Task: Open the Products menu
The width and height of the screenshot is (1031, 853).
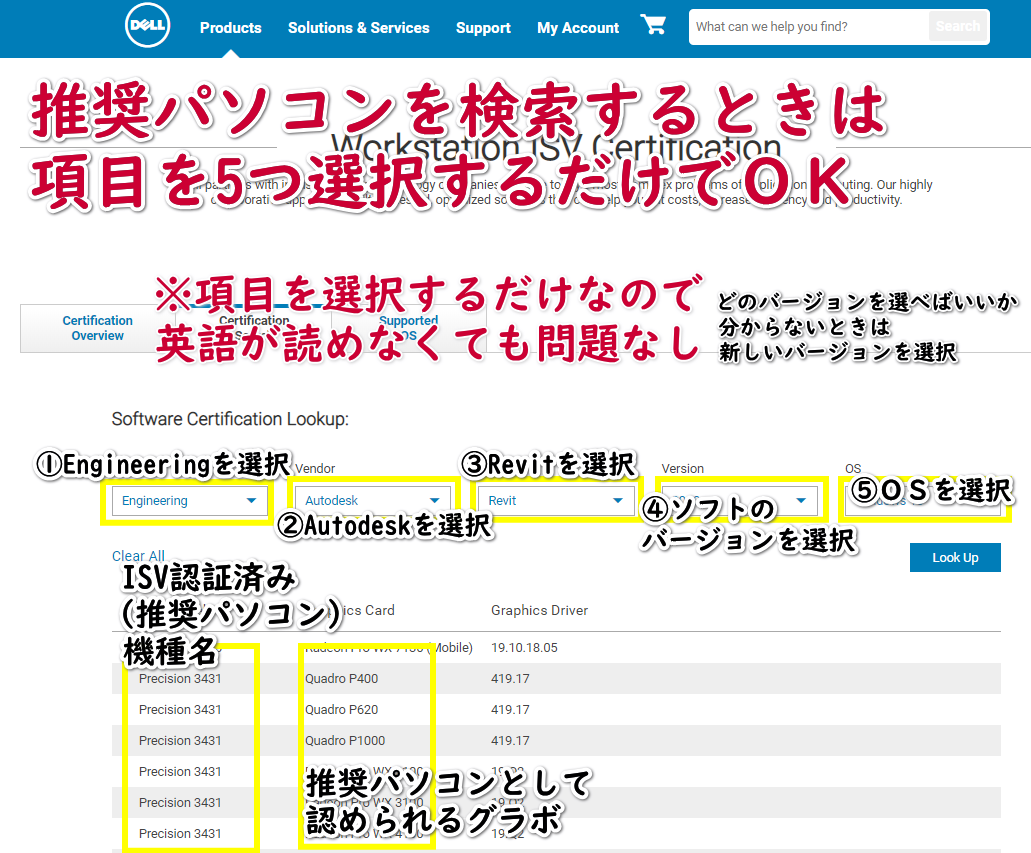Action: (231, 28)
